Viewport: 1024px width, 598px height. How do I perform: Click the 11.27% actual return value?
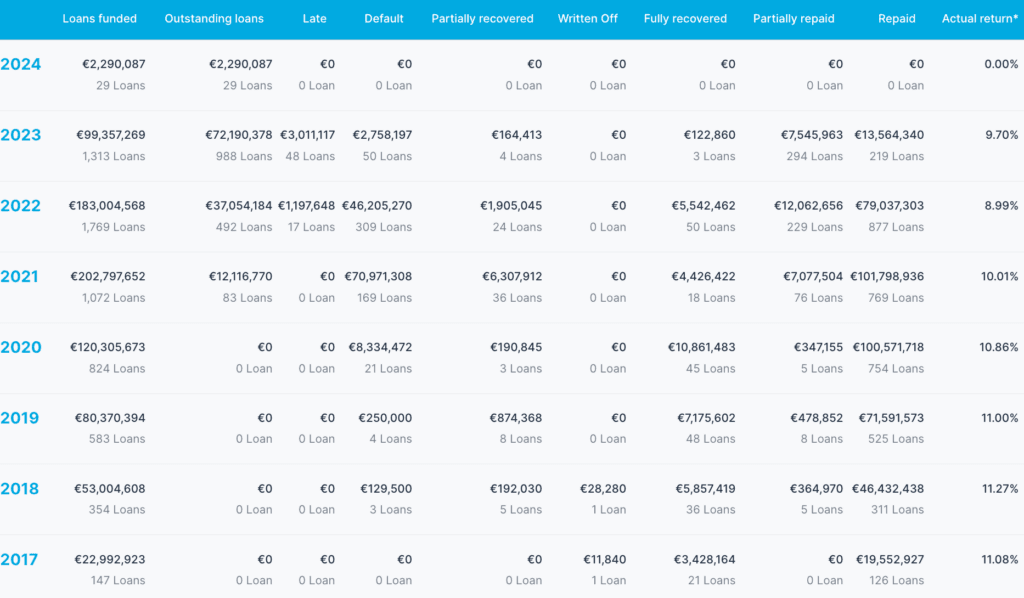tap(1000, 489)
